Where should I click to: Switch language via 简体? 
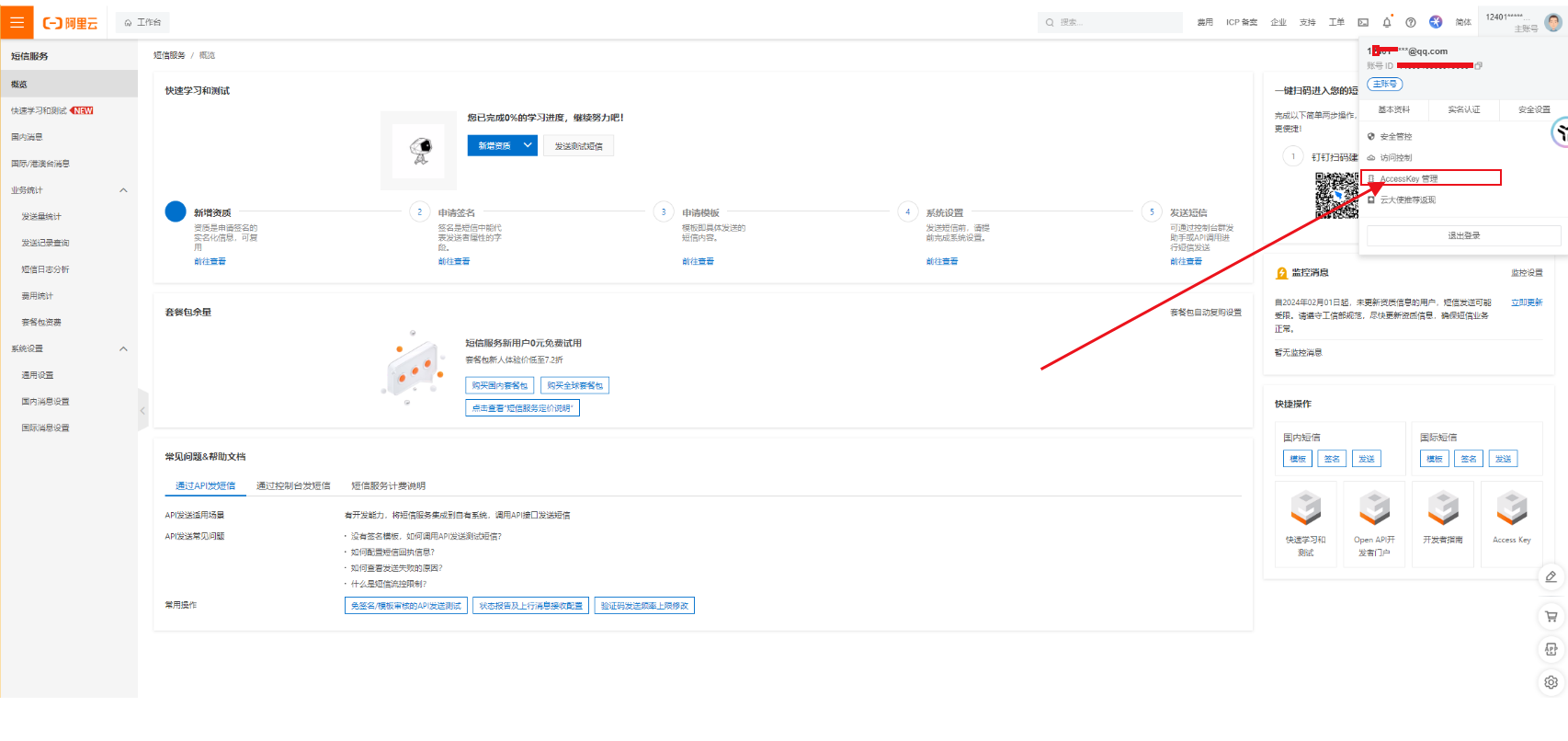[1463, 22]
